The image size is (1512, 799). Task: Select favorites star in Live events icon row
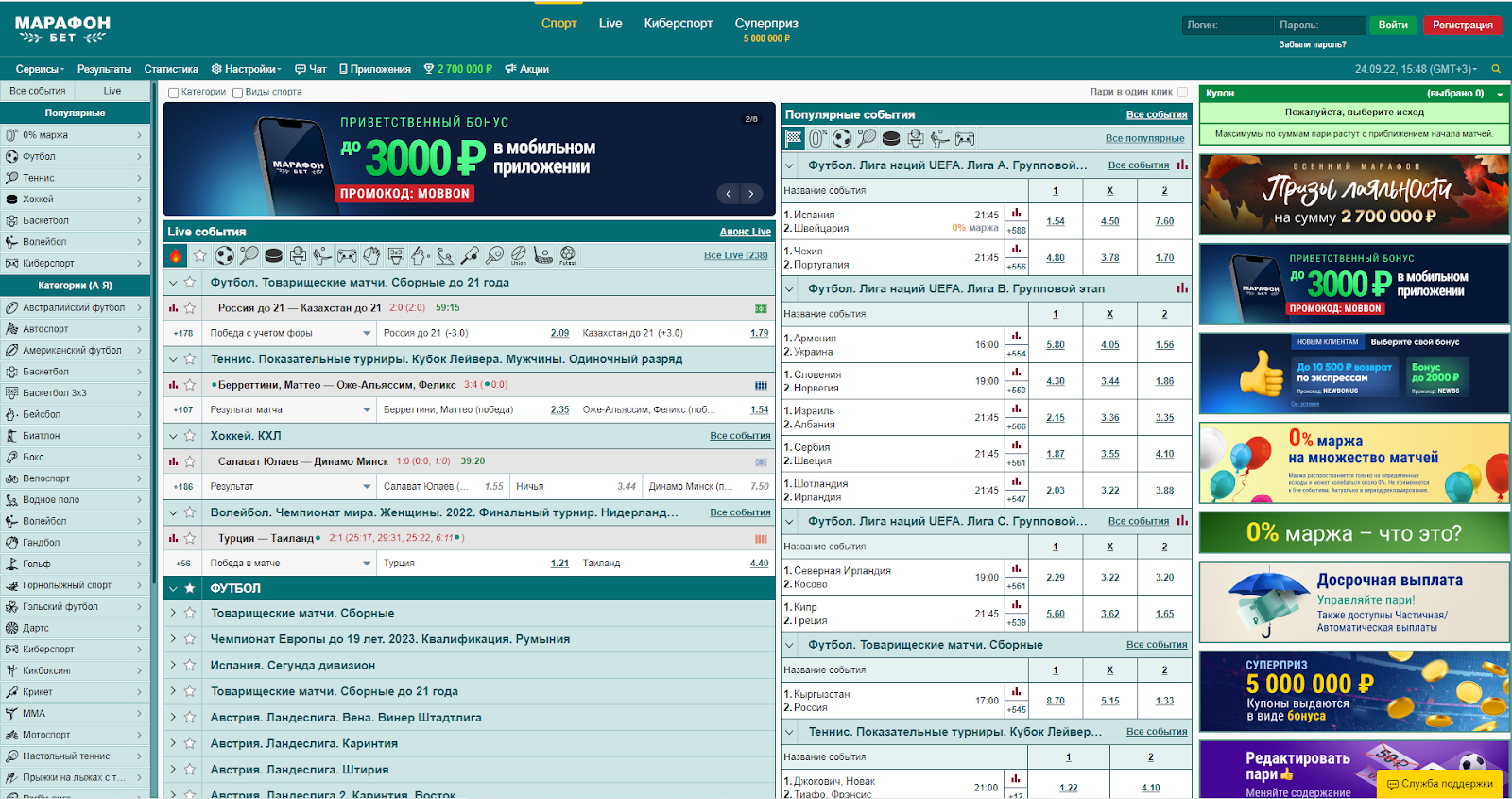pyautogui.click(x=200, y=255)
